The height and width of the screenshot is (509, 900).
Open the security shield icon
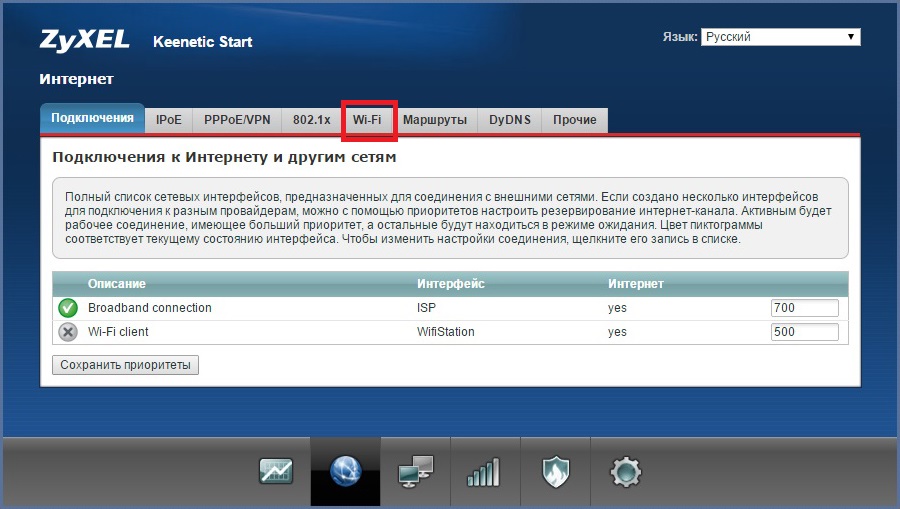click(555, 472)
